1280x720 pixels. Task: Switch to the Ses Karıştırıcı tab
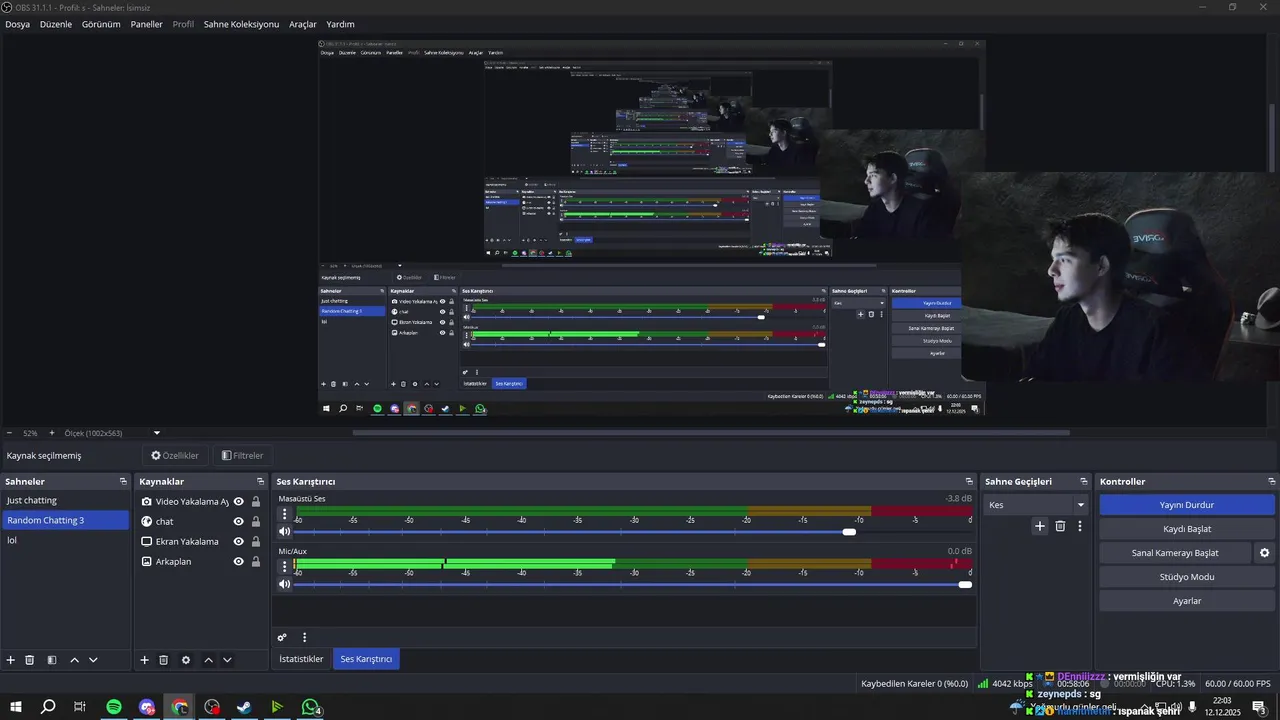[366, 659]
